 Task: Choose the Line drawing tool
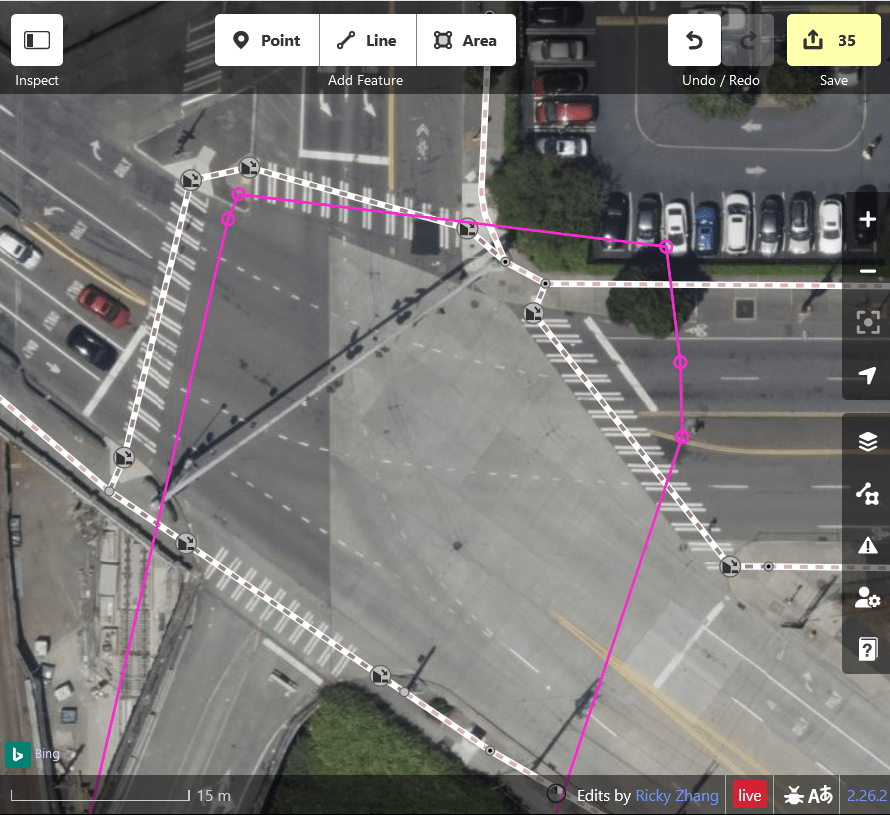(368, 40)
